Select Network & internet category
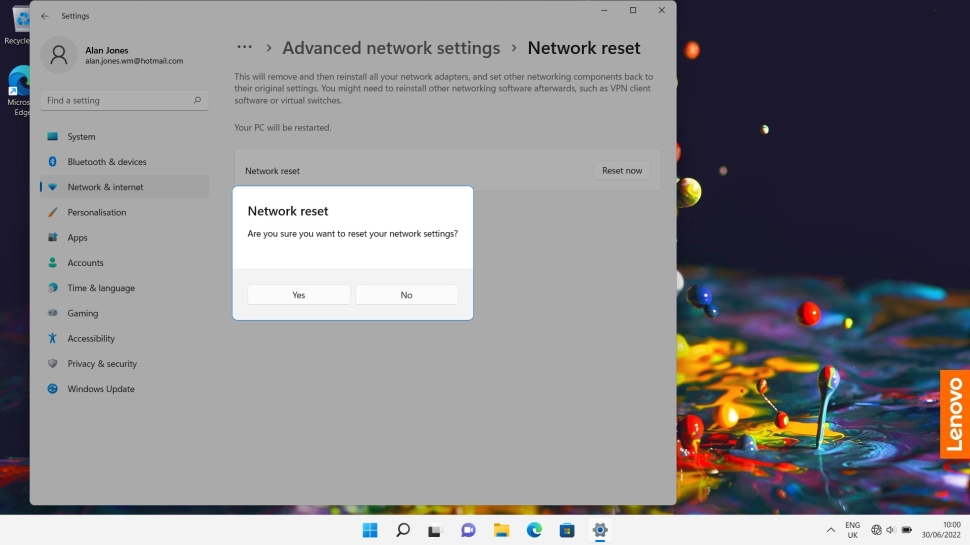 [x=124, y=187]
